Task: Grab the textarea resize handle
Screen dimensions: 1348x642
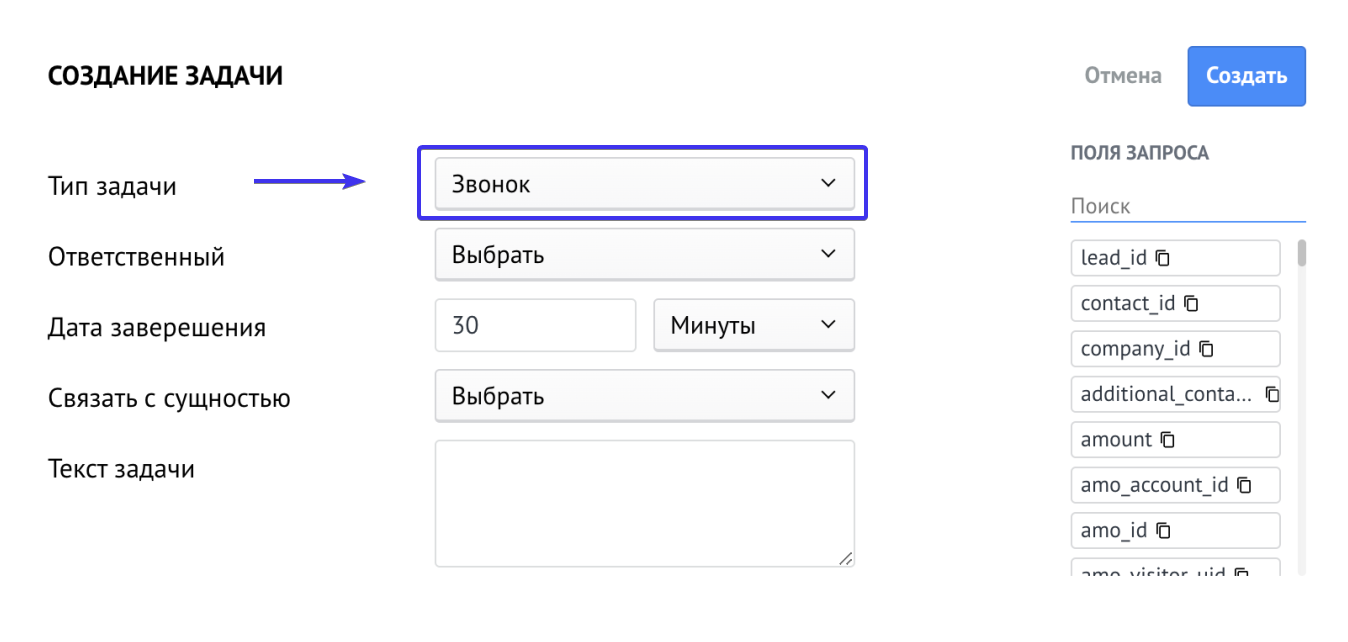Action: 846,559
